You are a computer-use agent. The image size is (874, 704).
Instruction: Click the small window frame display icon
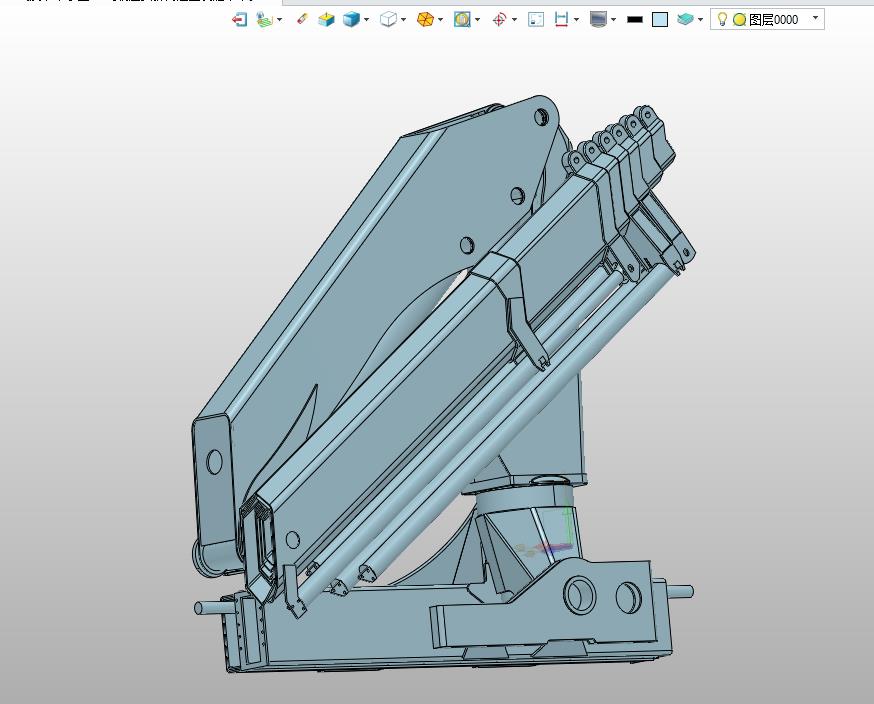[536, 20]
